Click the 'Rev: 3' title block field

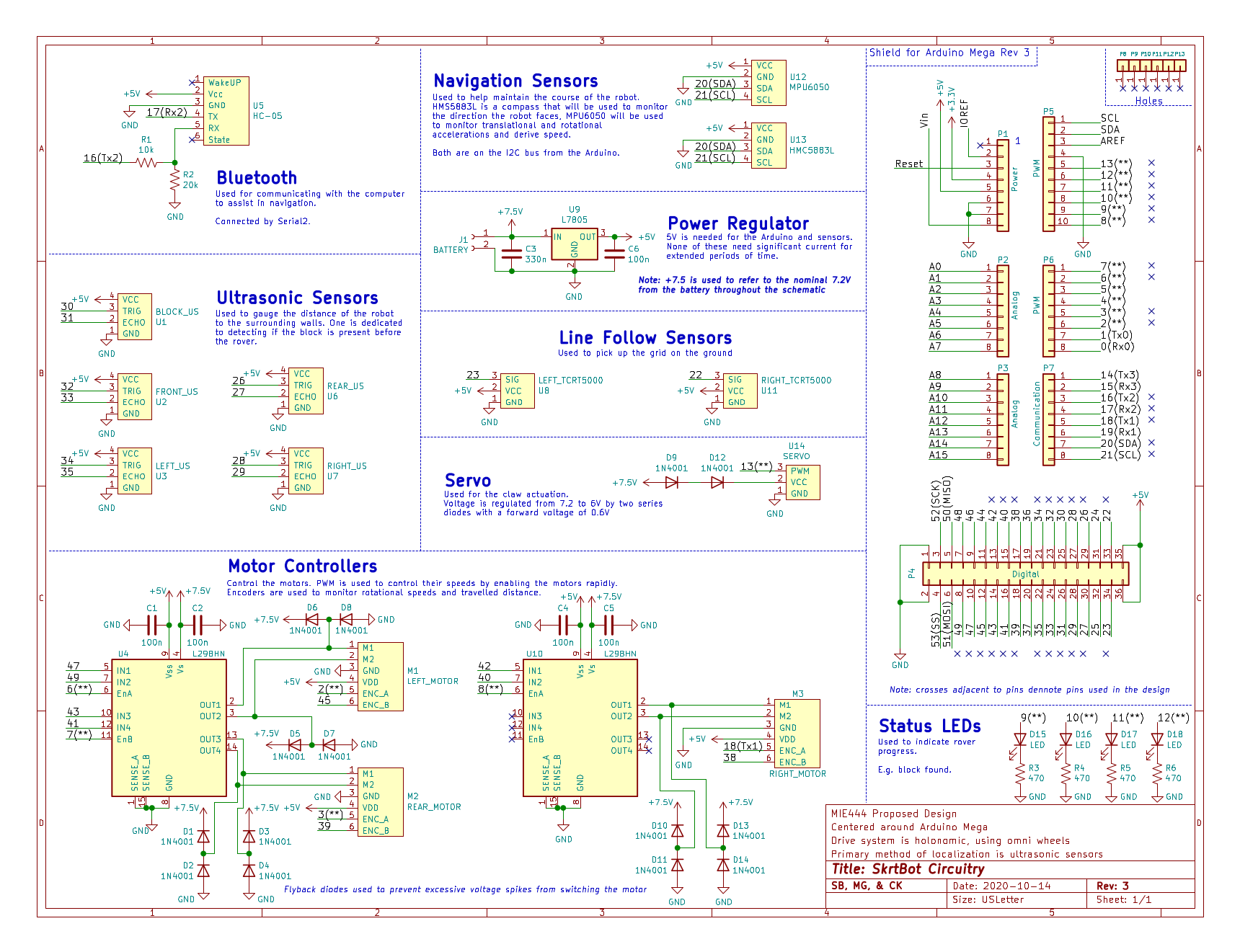(x=1112, y=886)
